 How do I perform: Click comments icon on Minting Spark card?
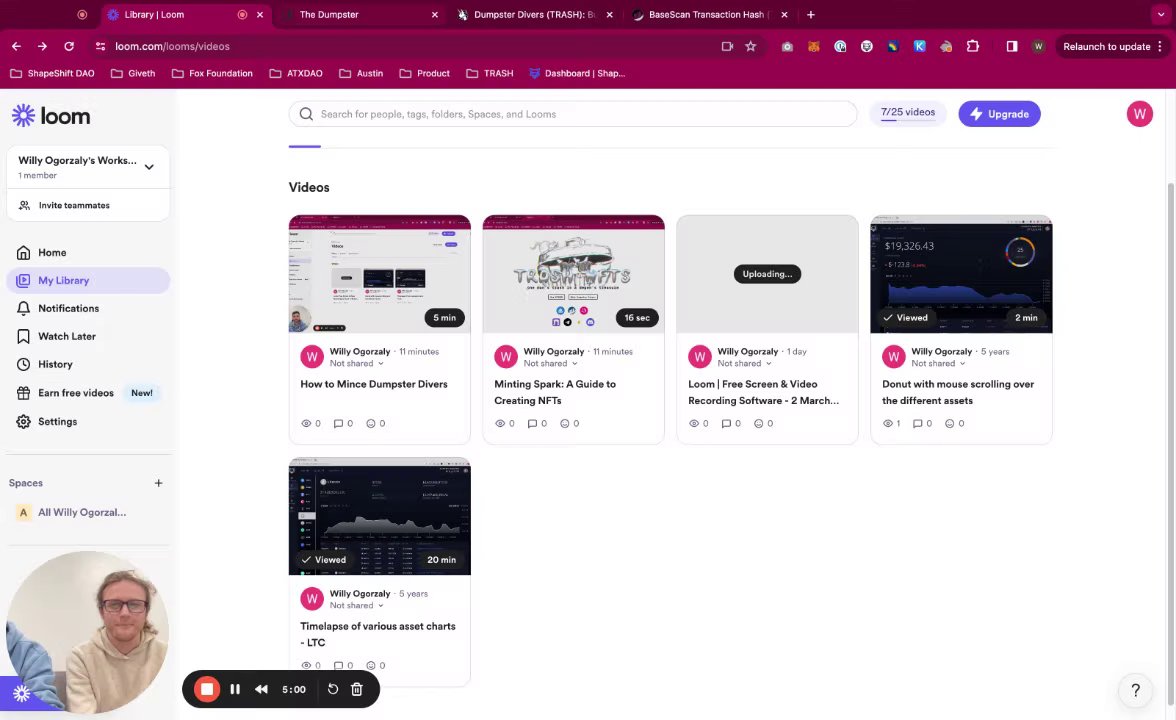[x=532, y=424]
